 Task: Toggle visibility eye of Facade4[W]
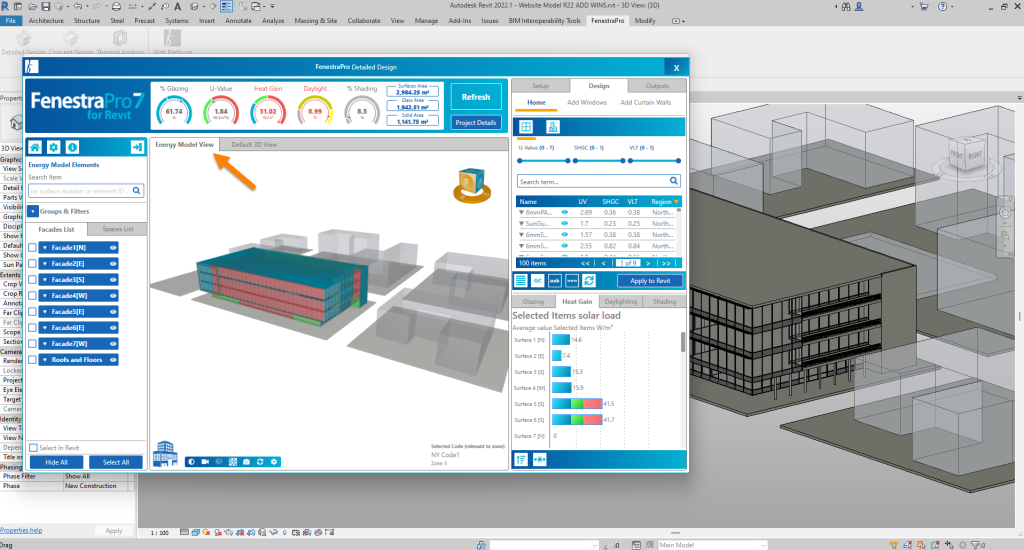pos(113,296)
